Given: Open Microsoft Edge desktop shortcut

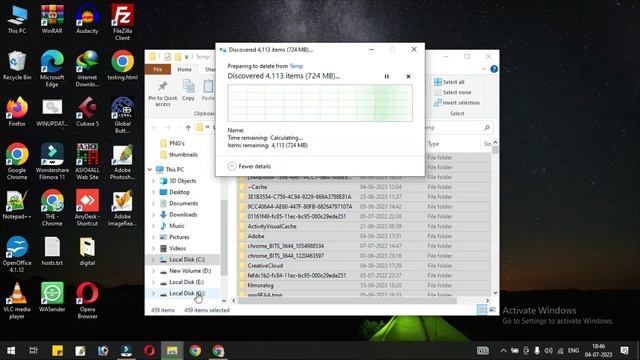Looking at the screenshot, I should pyautogui.click(x=52, y=69).
